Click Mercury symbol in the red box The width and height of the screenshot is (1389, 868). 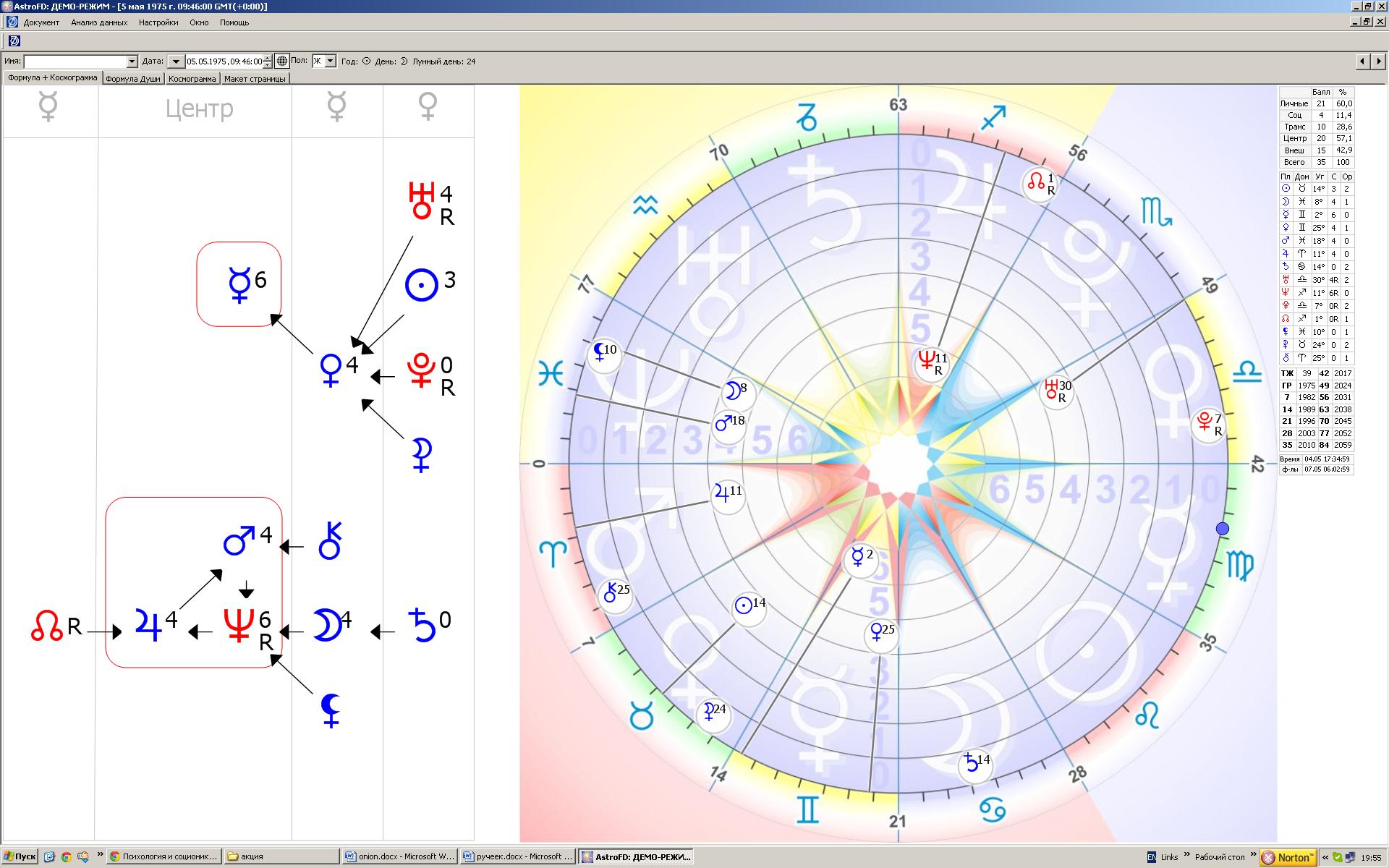pos(239,284)
